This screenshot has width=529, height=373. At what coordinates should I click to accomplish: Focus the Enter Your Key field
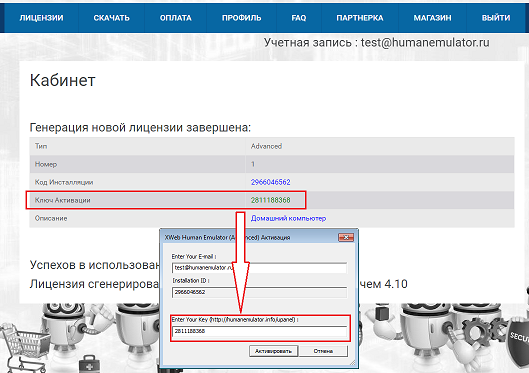tap(259, 331)
